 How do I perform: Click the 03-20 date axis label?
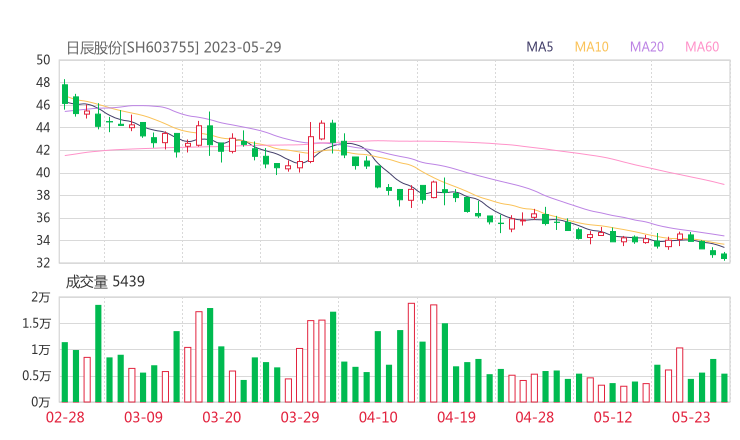(222, 417)
